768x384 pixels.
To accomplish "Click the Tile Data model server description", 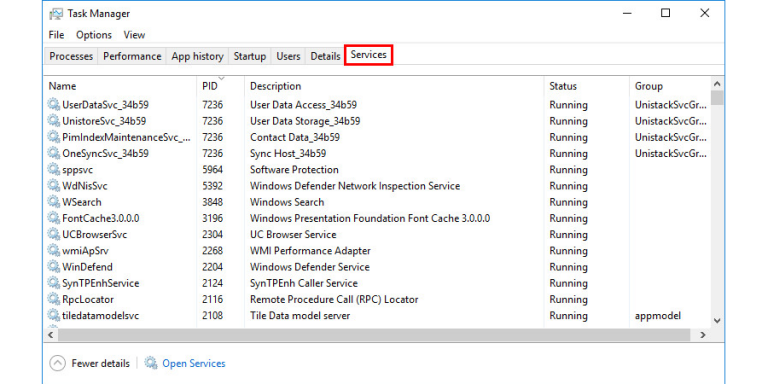I will (300, 315).
